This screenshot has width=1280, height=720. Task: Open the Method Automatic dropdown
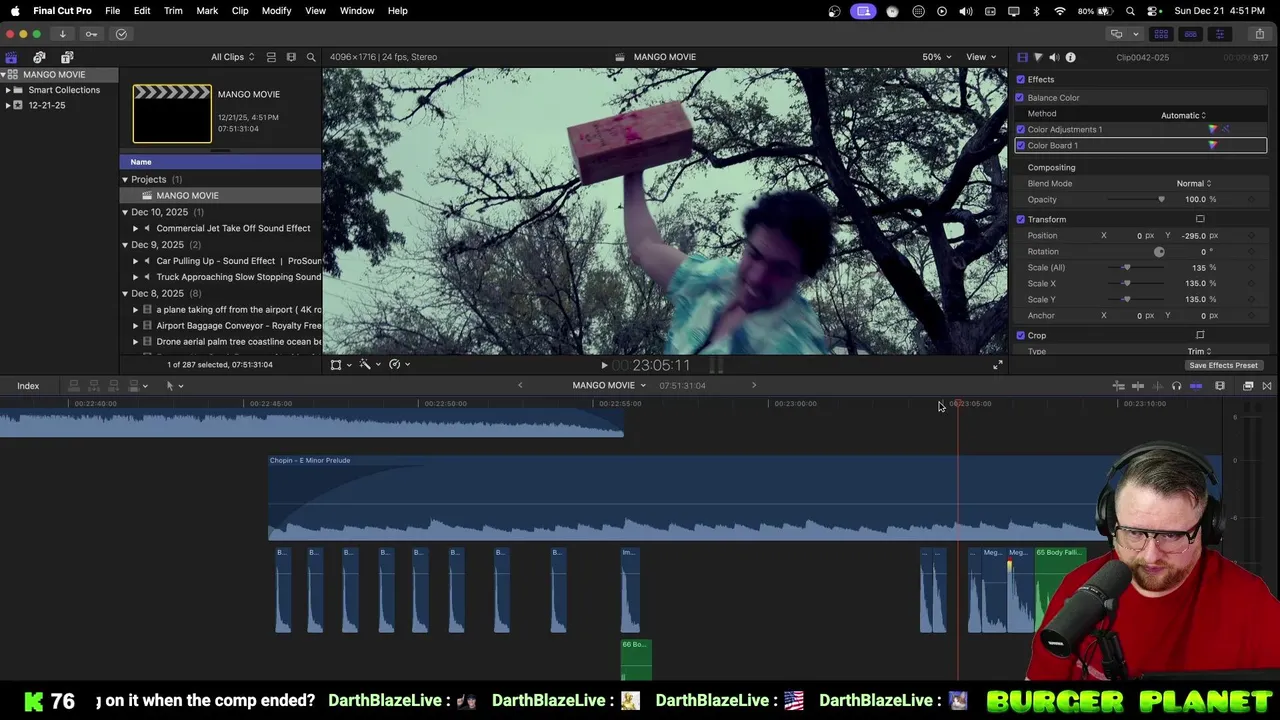click(x=1183, y=115)
